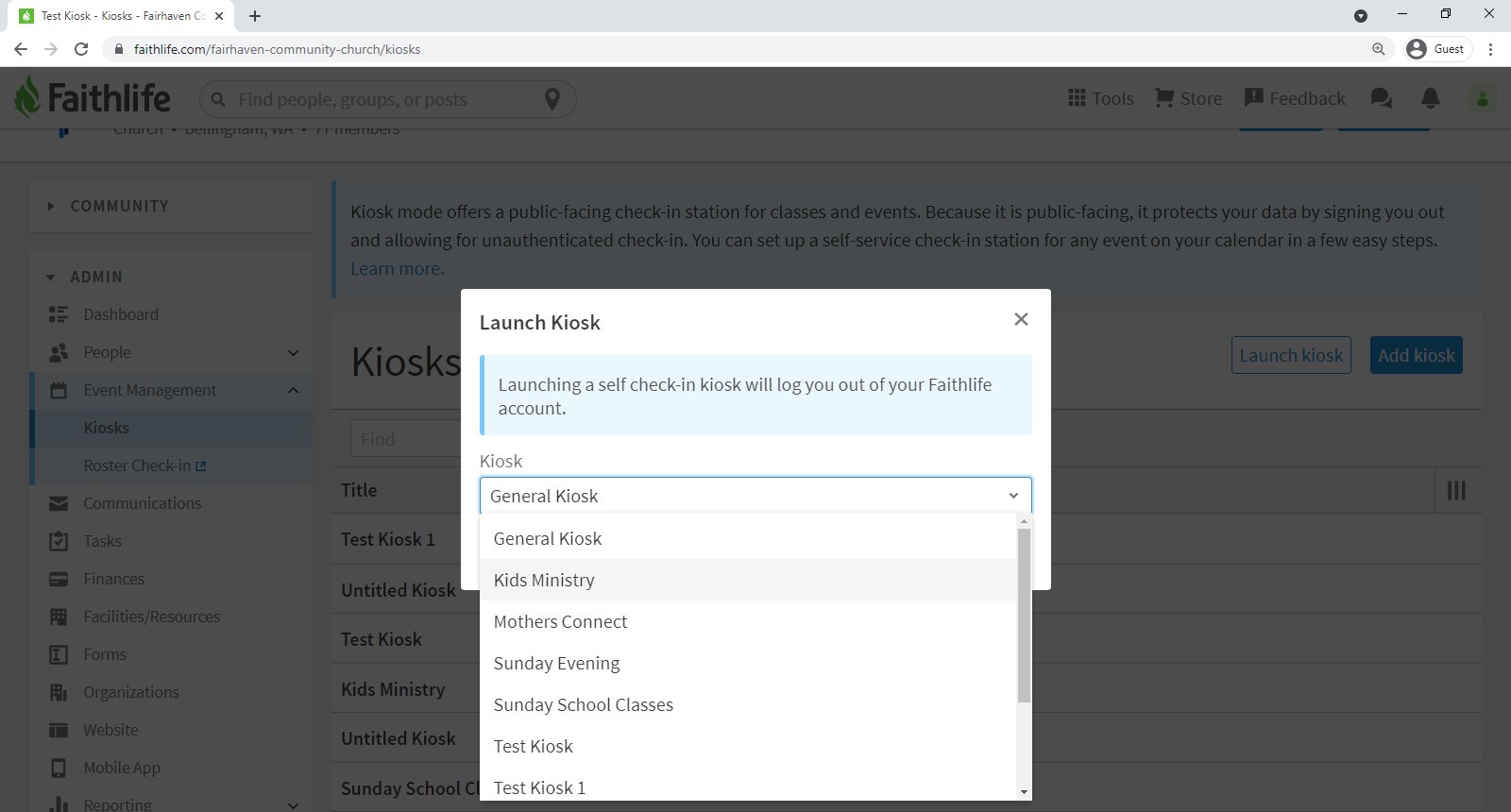1511x812 pixels.
Task: Open the Tools grid menu
Action: [1100, 98]
